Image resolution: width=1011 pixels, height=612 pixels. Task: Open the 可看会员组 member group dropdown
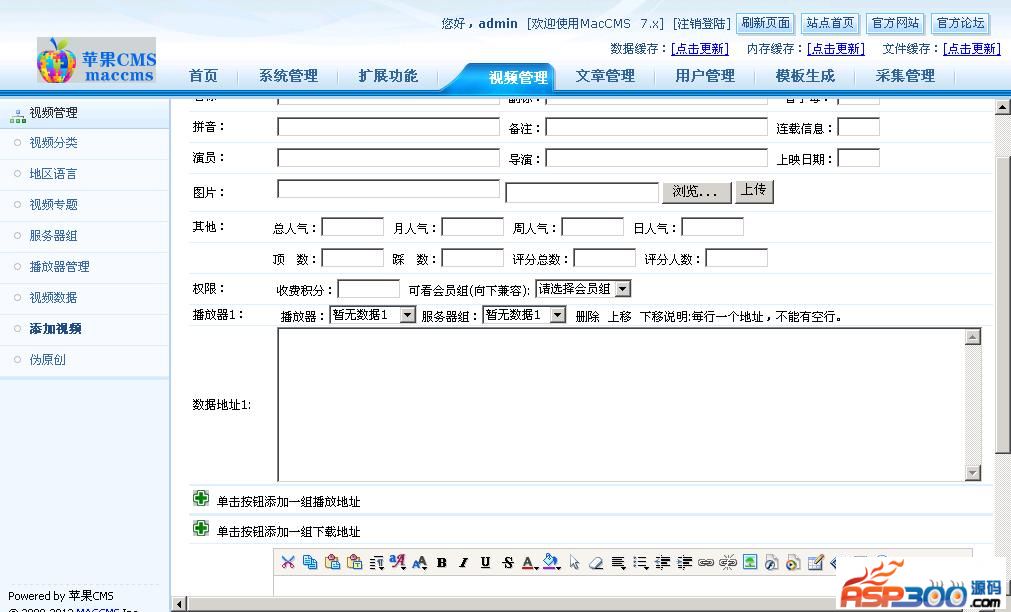point(583,289)
